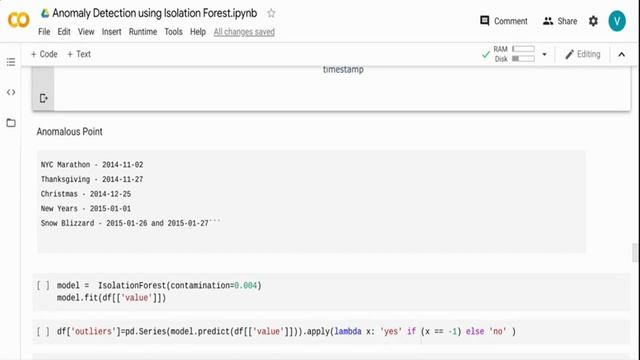Click the vertical scrollbar thumb
This screenshot has height=360, width=640.
634,253
